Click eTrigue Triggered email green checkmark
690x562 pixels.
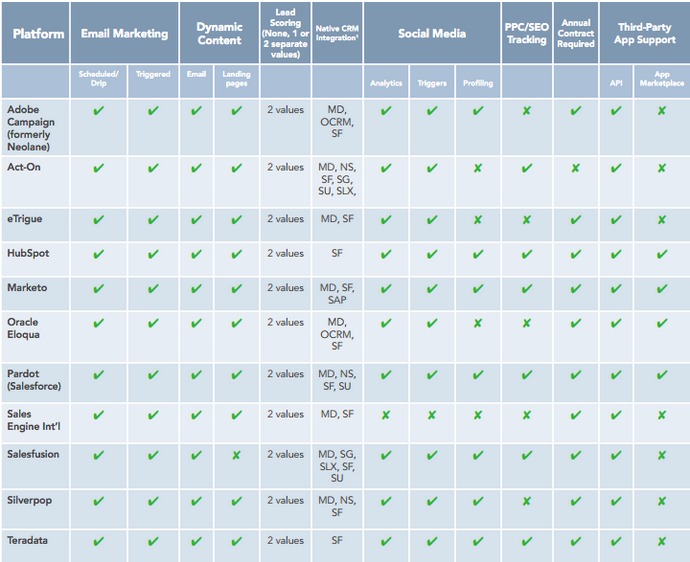(x=153, y=219)
